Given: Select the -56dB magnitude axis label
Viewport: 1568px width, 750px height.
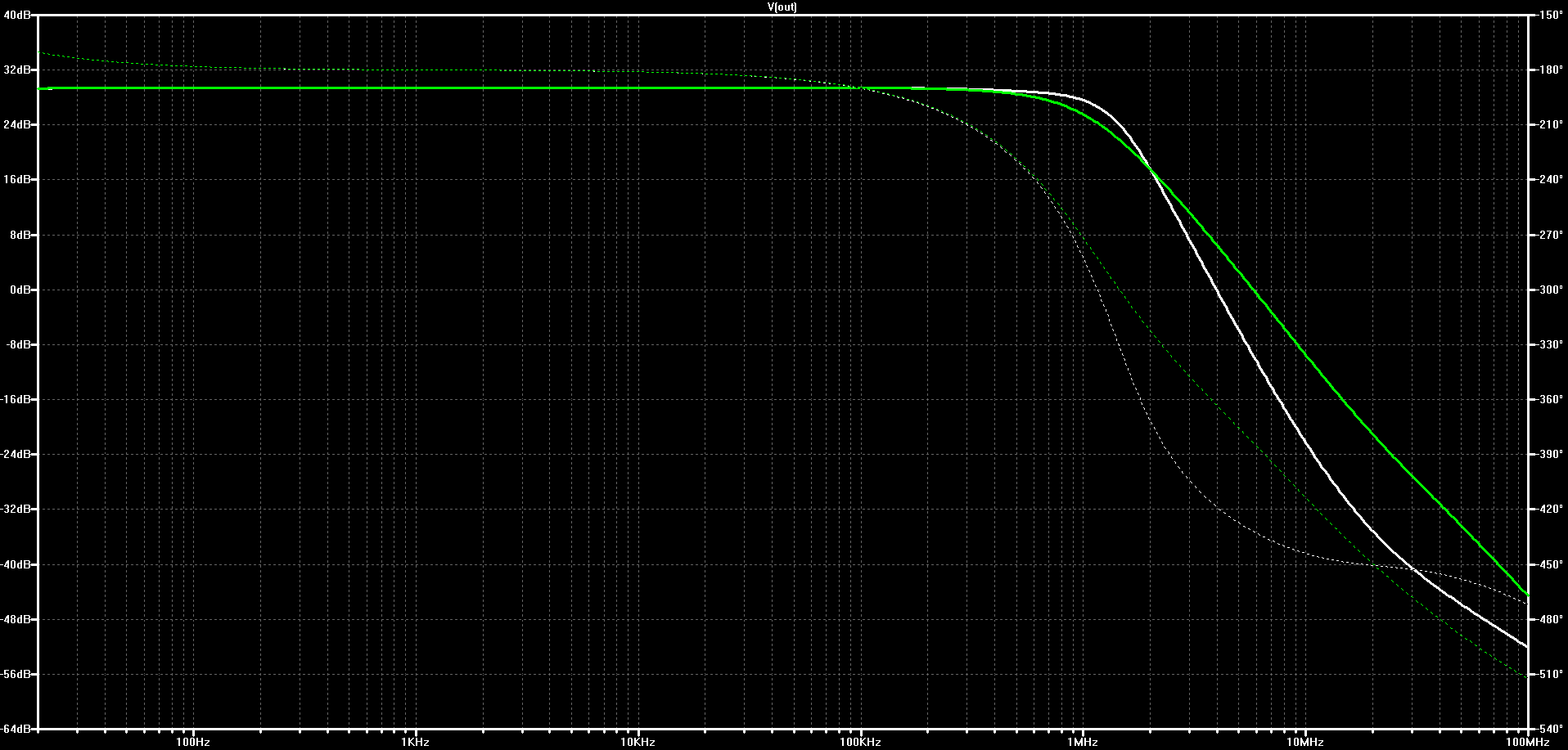Looking at the screenshot, I should point(16,674).
